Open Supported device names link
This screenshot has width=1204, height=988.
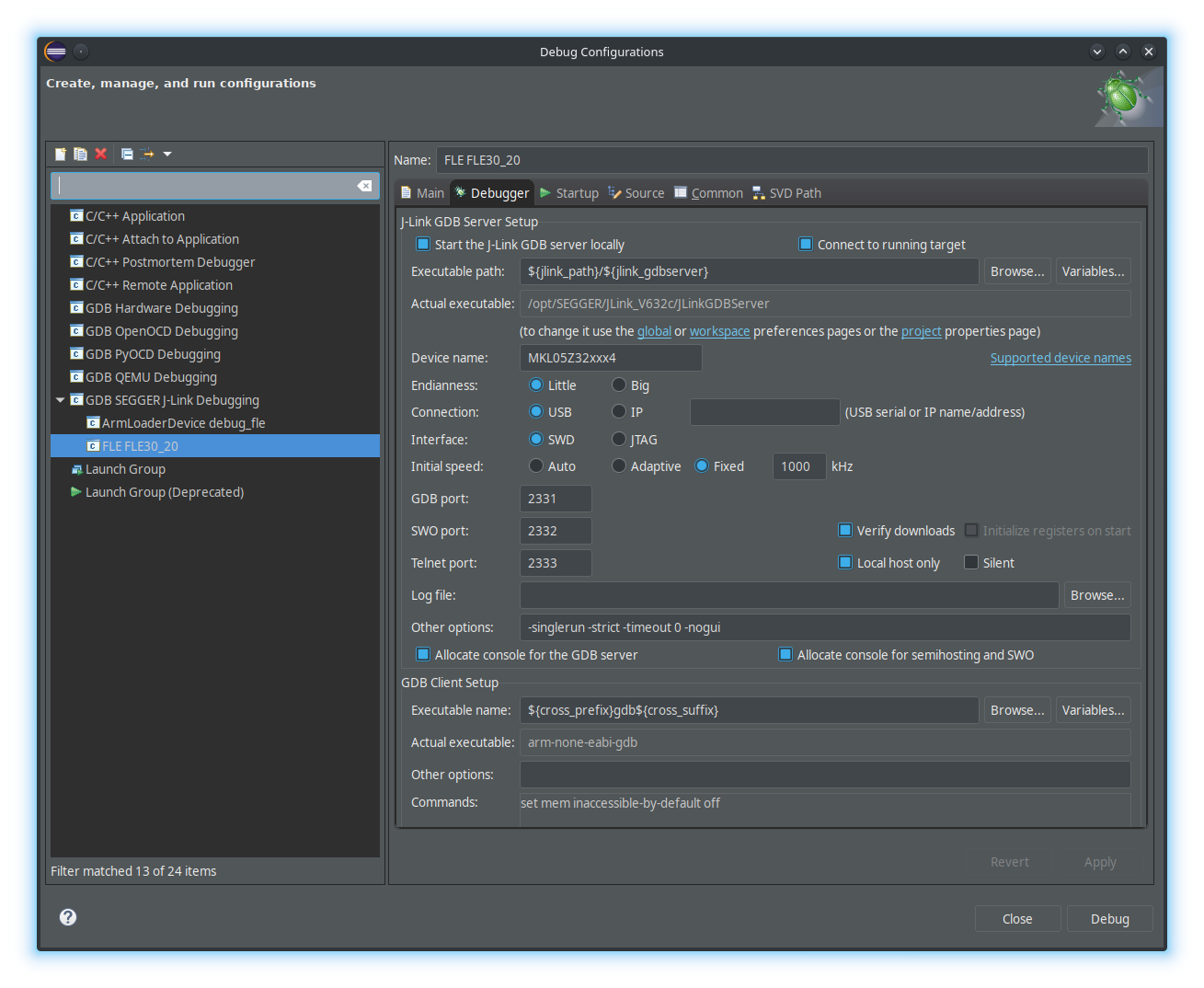tap(1061, 358)
